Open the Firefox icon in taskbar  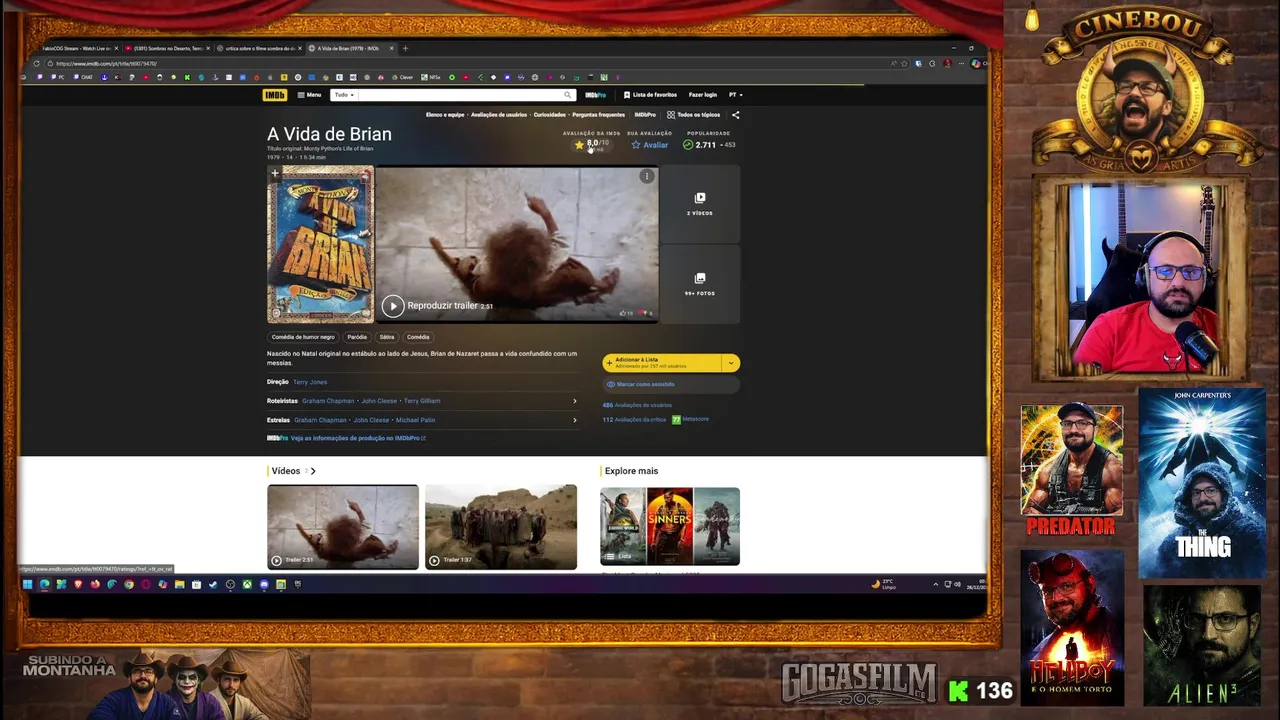[95, 584]
